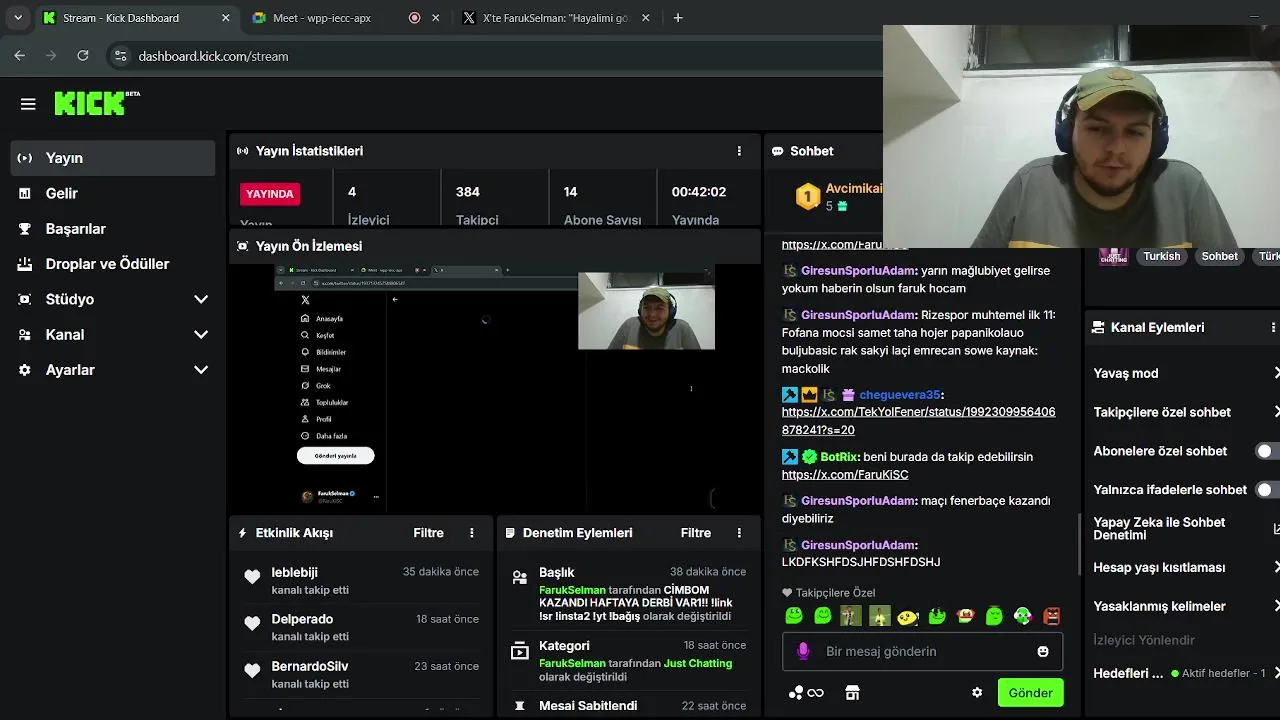Image resolution: width=1280 pixels, height=720 pixels.
Task: Select Yayın in the sidebar
Action: tap(113, 158)
